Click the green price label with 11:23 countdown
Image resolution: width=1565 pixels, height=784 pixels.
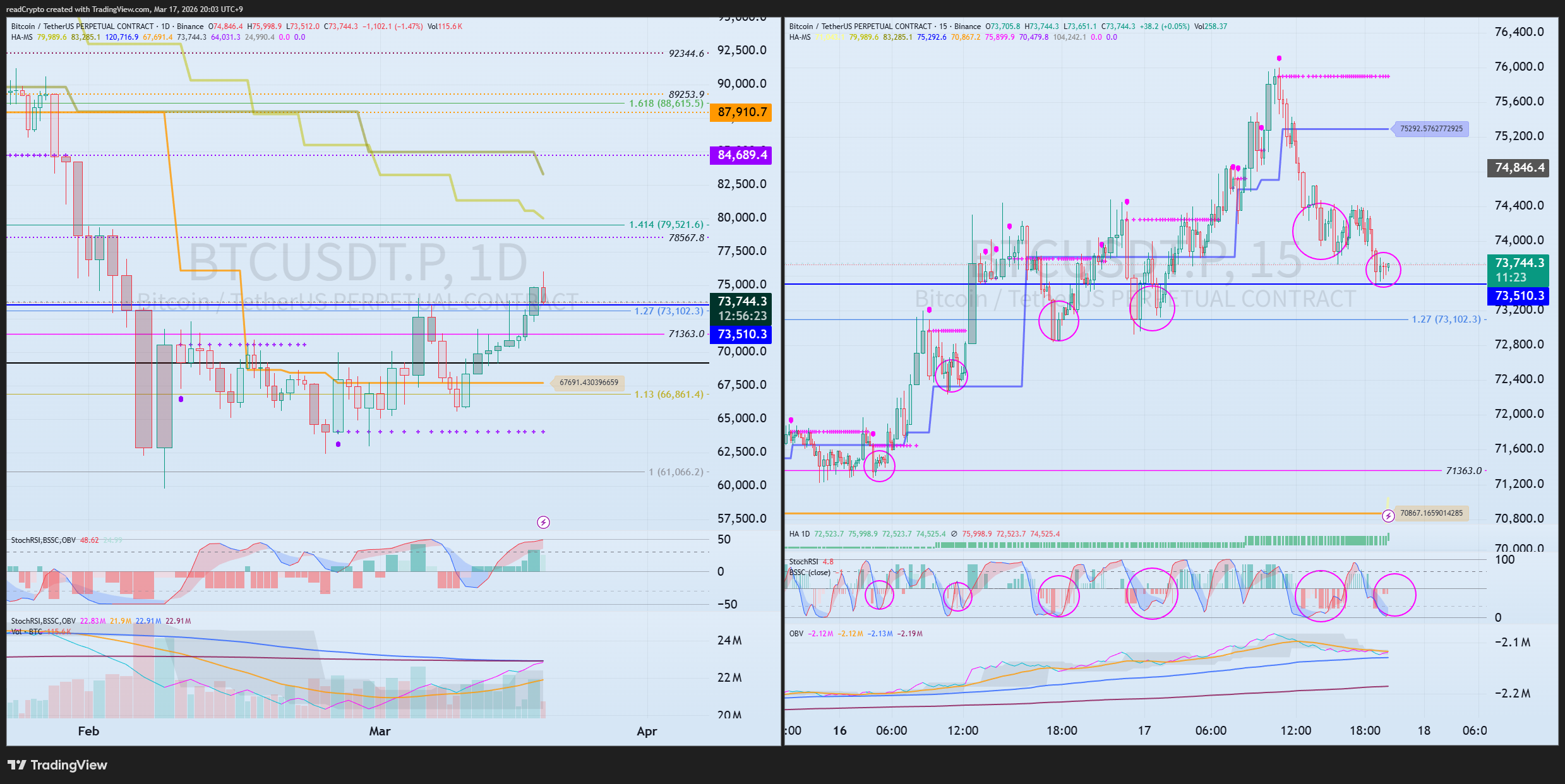click(1518, 270)
